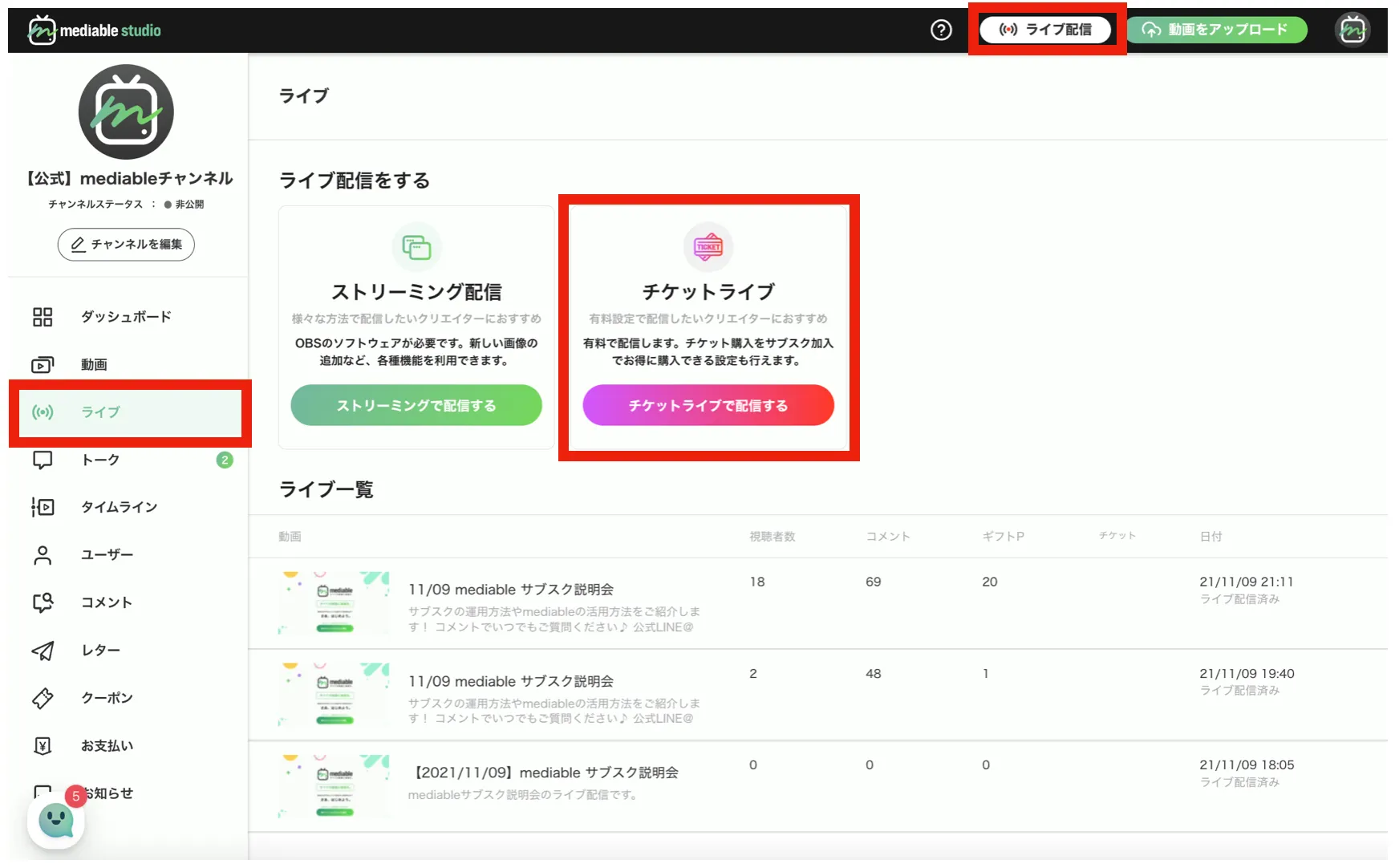Click the お支払い yen icon
Viewport: 1399px width, 868px height.
click(43, 746)
